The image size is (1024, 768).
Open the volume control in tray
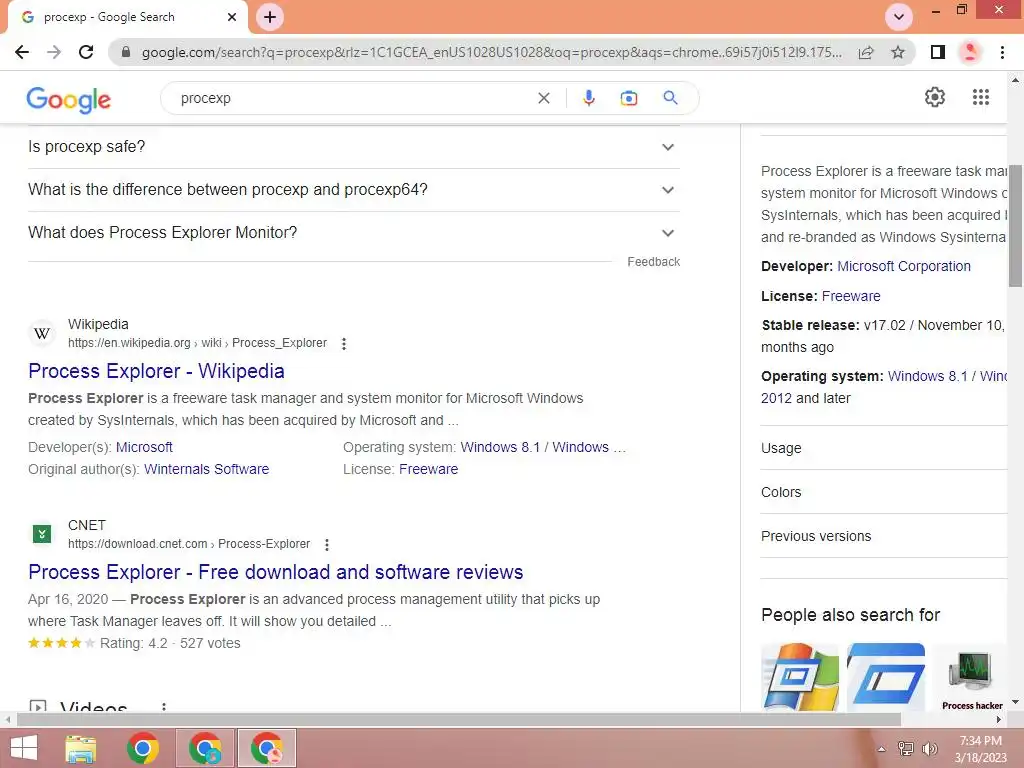(x=929, y=749)
